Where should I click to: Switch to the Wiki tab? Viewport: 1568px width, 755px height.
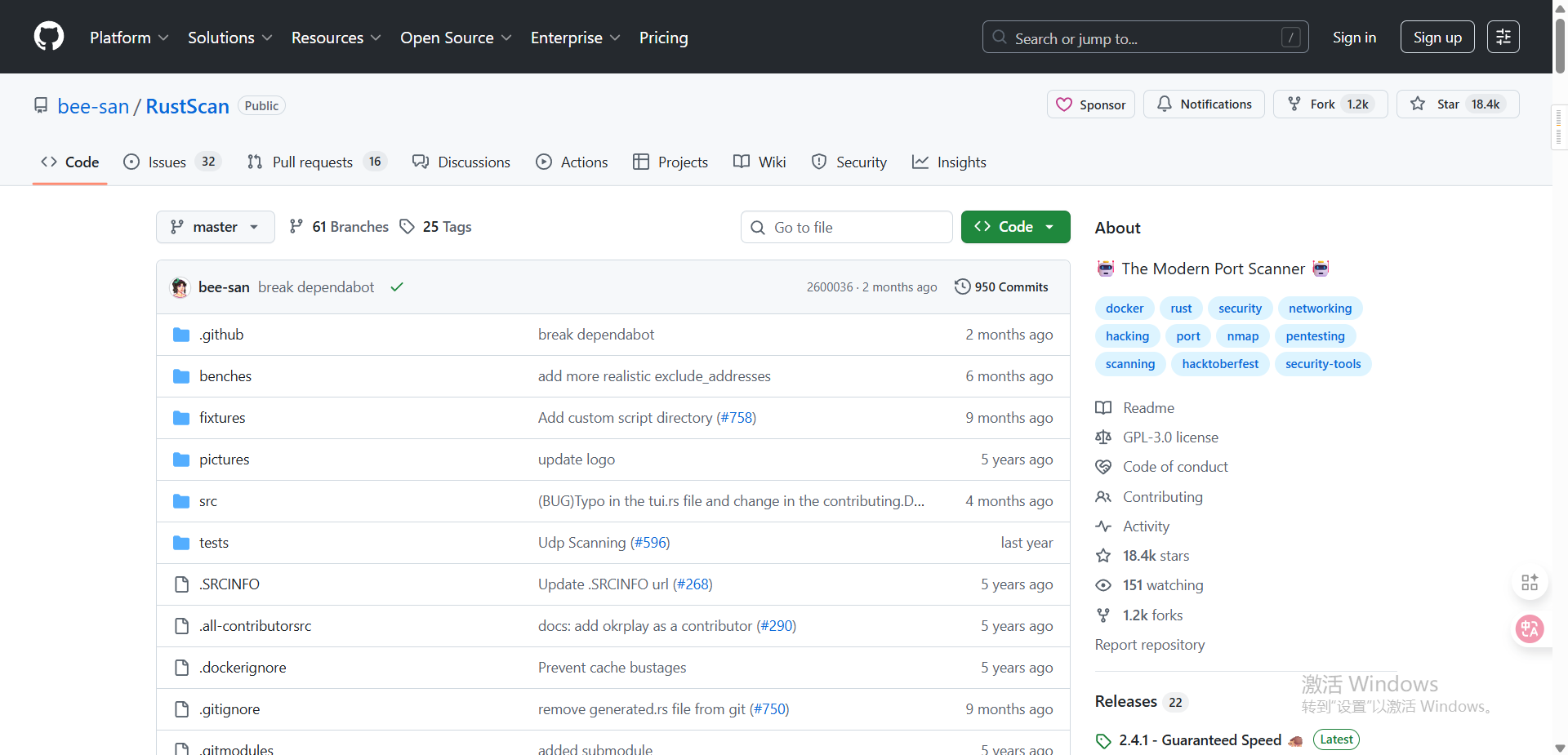pyautogui.click(x=759, y=162)
